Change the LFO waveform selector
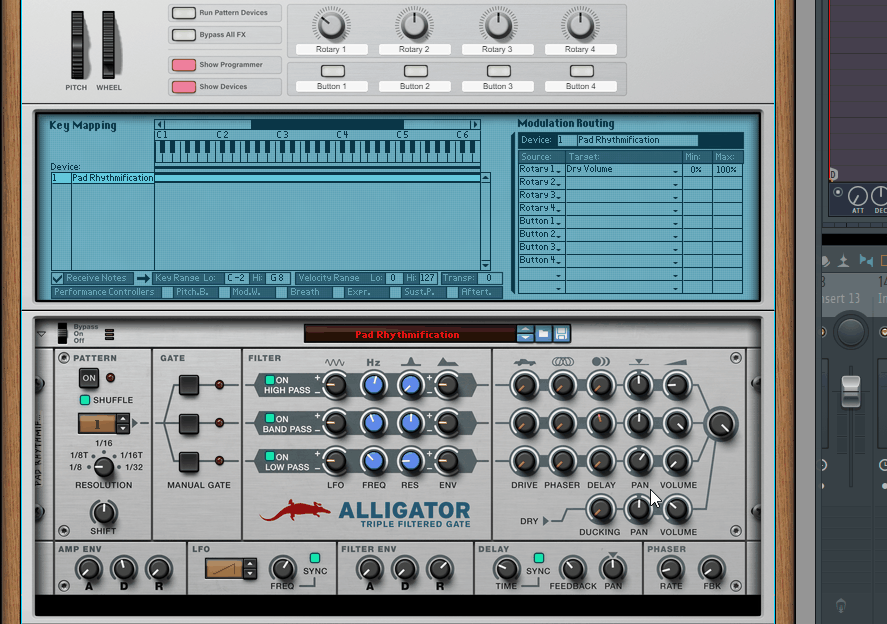The width and height of the screenshot is (887, 624). (249, 569)
